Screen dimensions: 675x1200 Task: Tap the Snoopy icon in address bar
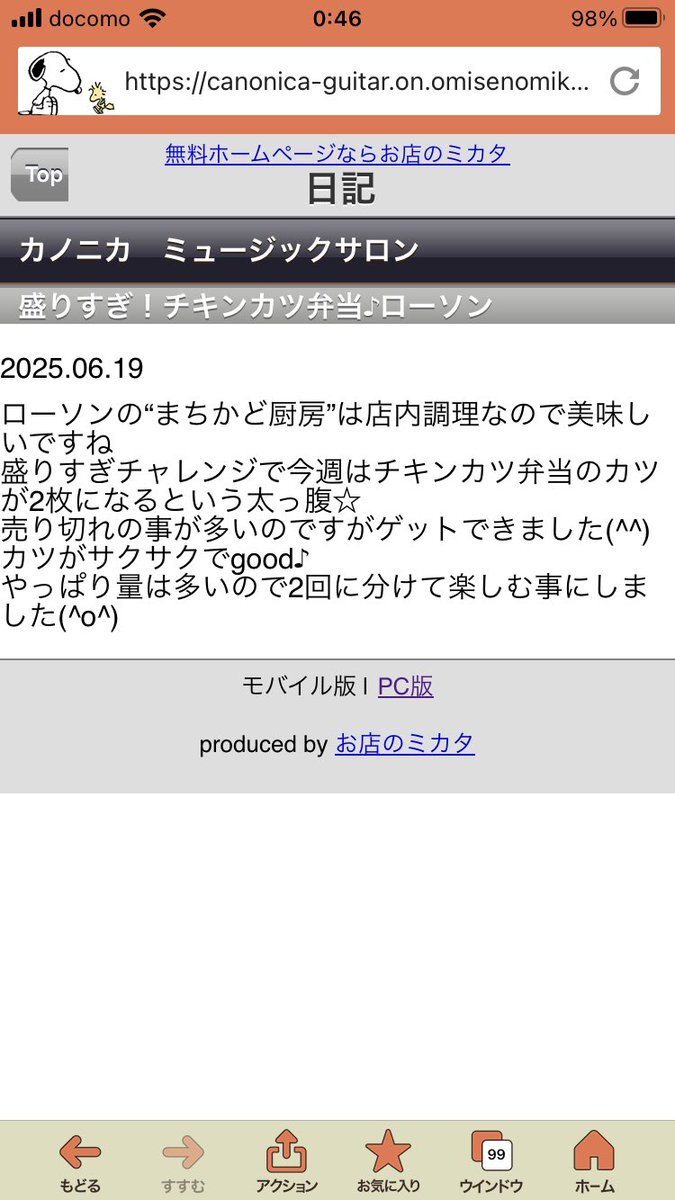pyautogui.click(x=67, y=81)
